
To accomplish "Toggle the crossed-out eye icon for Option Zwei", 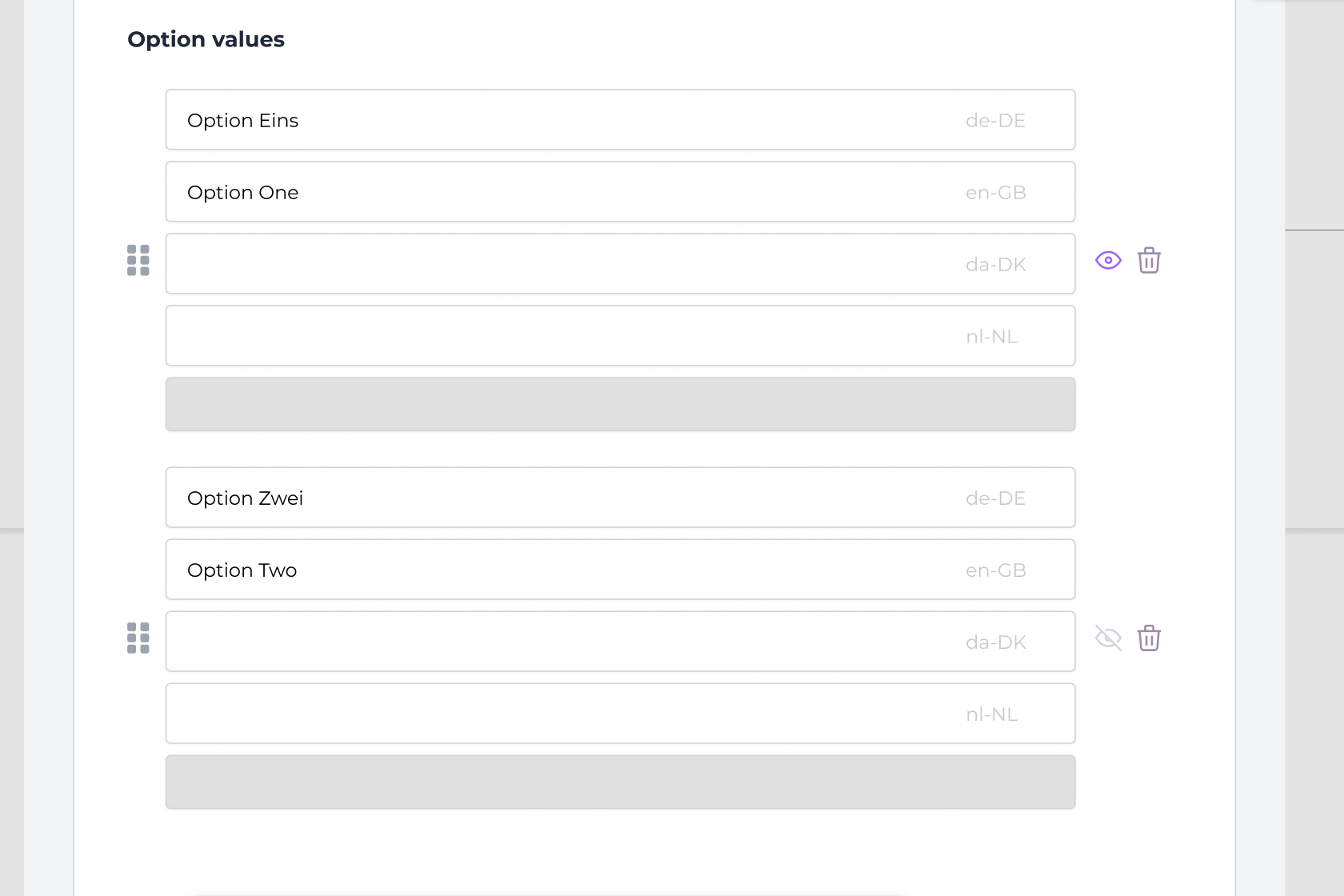I will coord(1108,638).
